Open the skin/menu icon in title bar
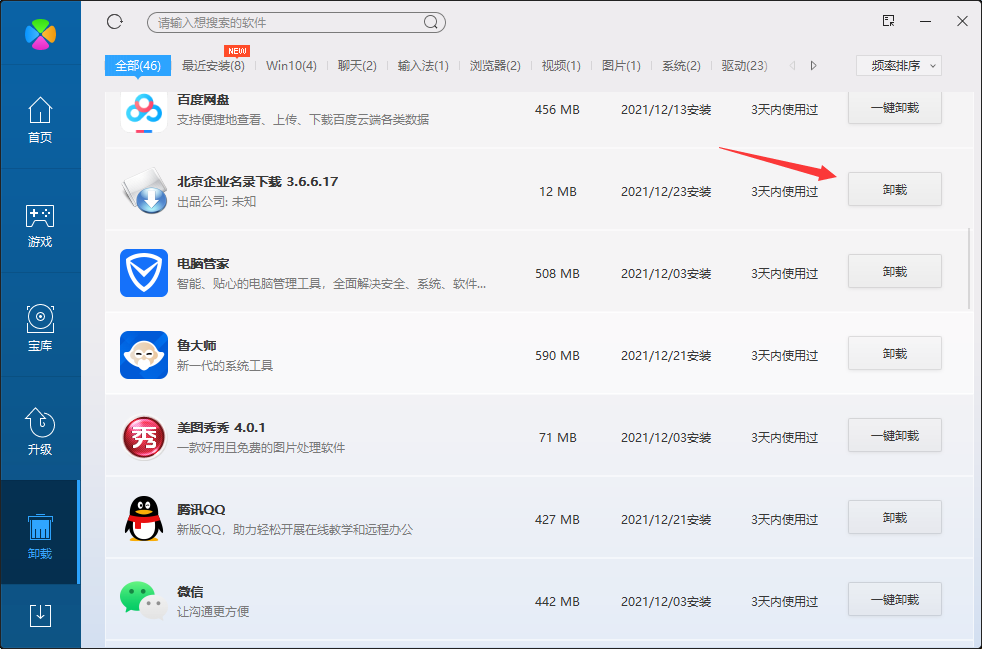 (888, 21)
